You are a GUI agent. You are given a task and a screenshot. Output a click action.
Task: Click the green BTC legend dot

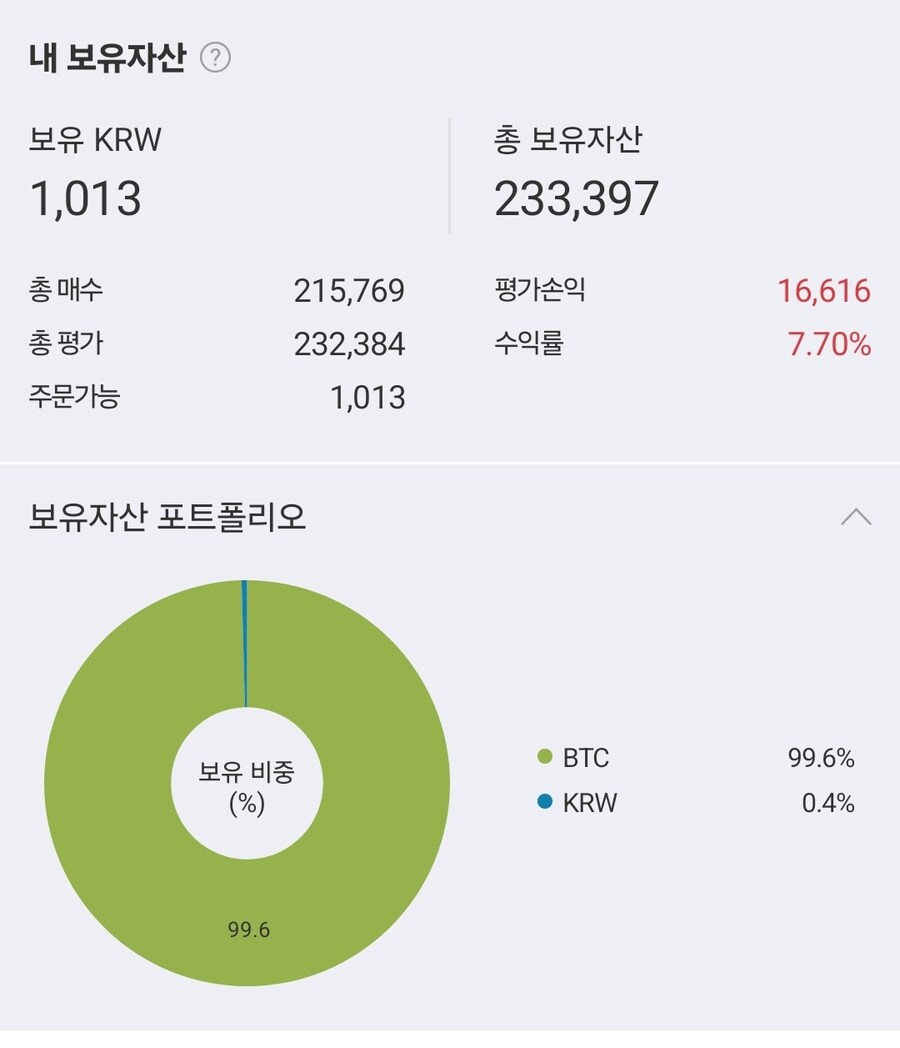545,758
